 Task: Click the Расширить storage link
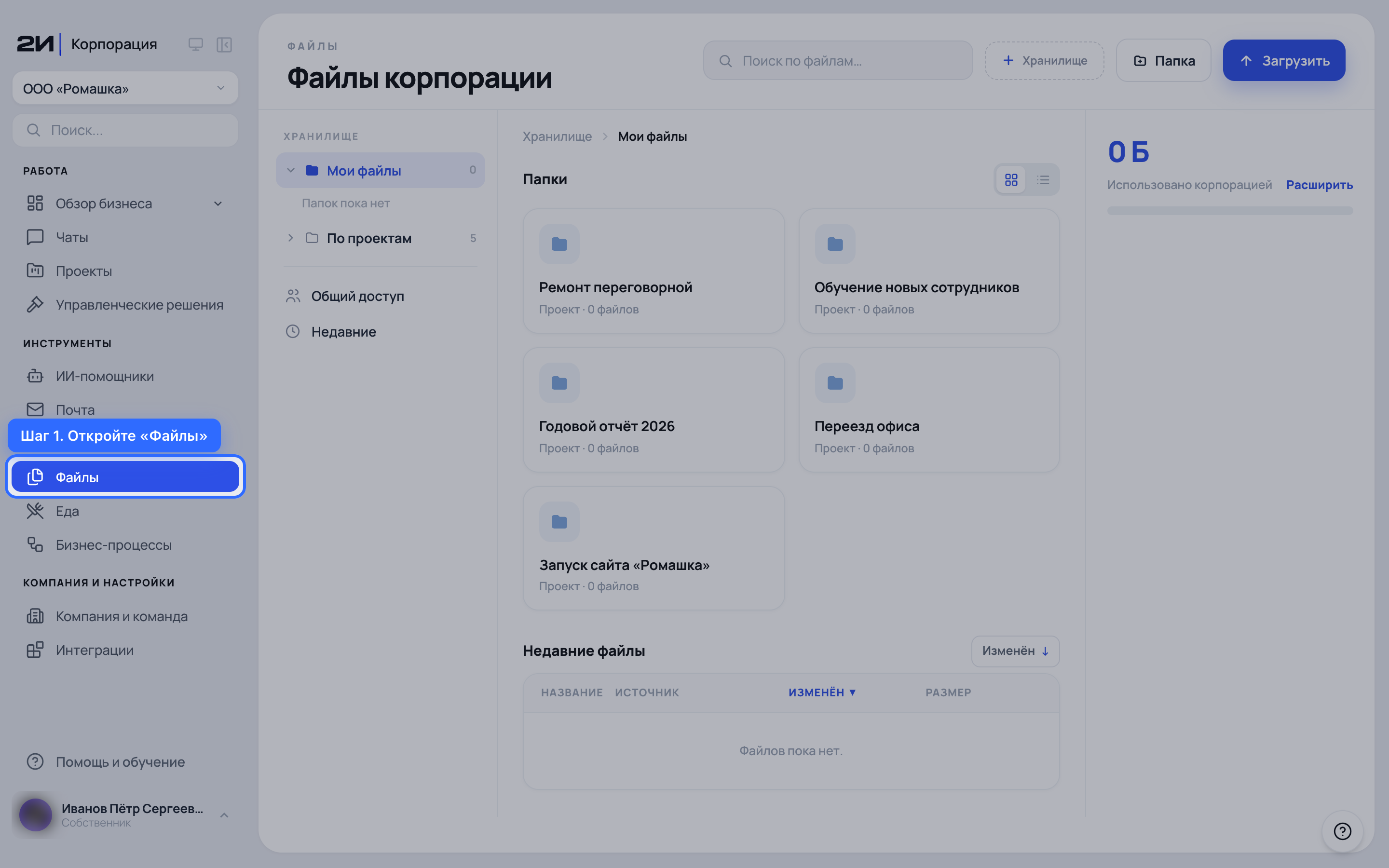coord(1319,185)
